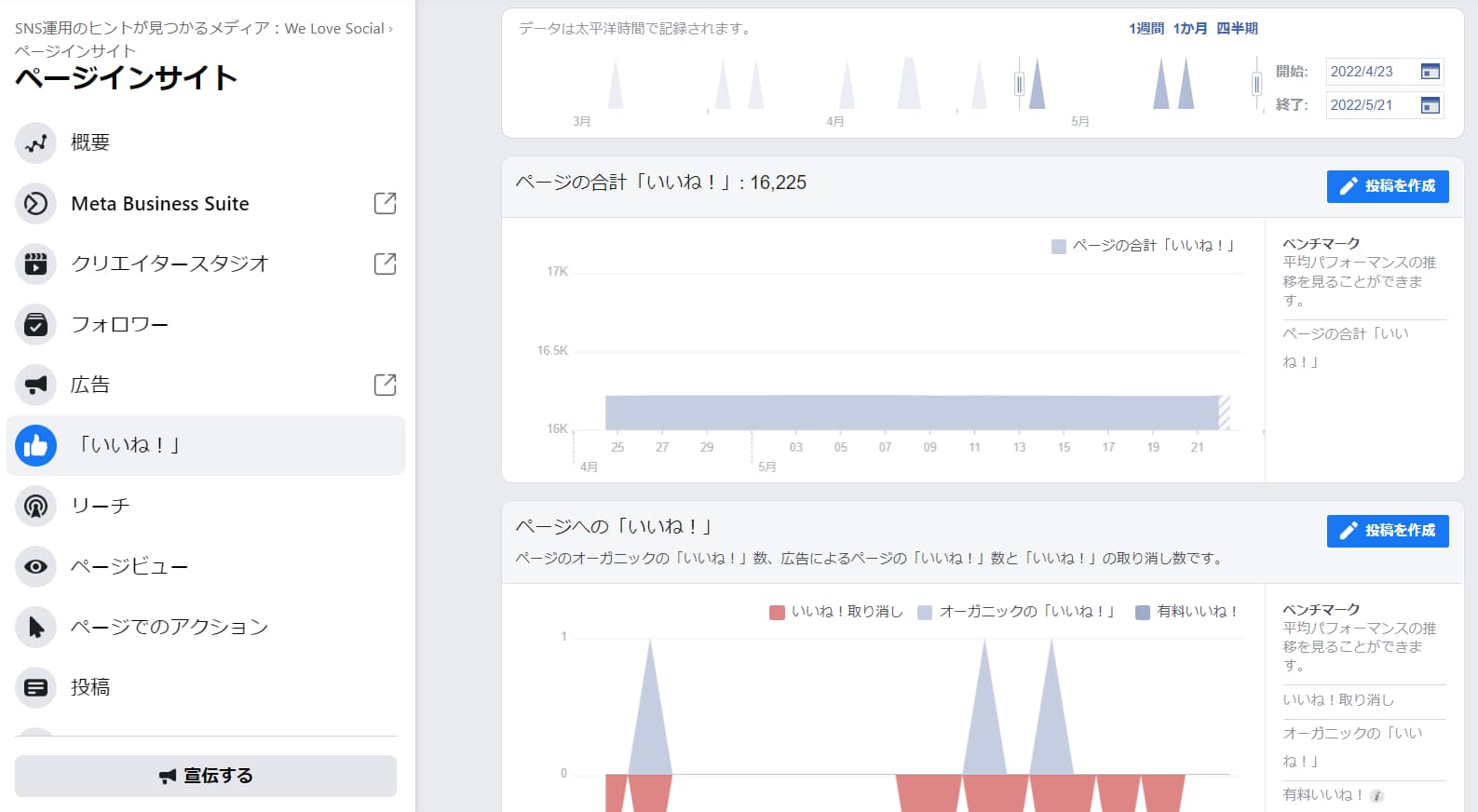
Task: Choose the 四半期 date range
Action: (1237, 29)
